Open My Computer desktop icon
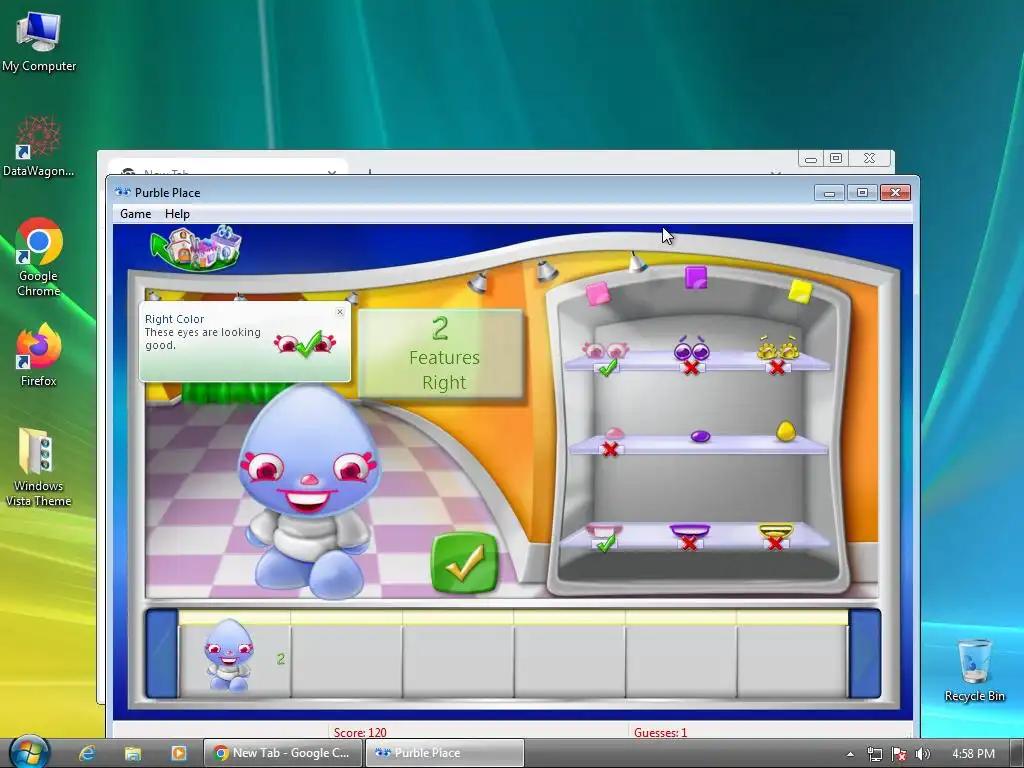 [39, 41]
